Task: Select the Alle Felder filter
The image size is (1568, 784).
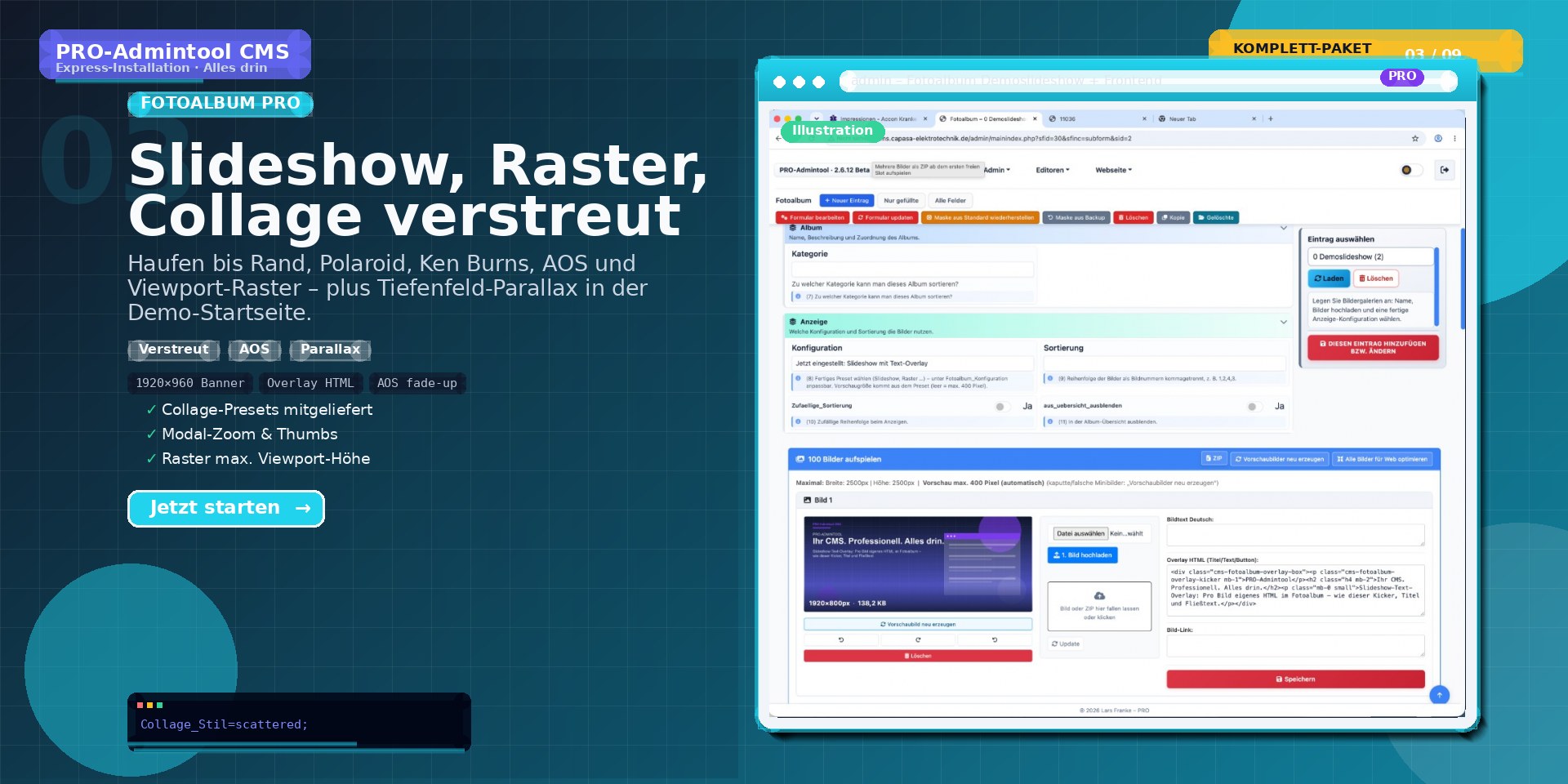Action: point(950,200)
